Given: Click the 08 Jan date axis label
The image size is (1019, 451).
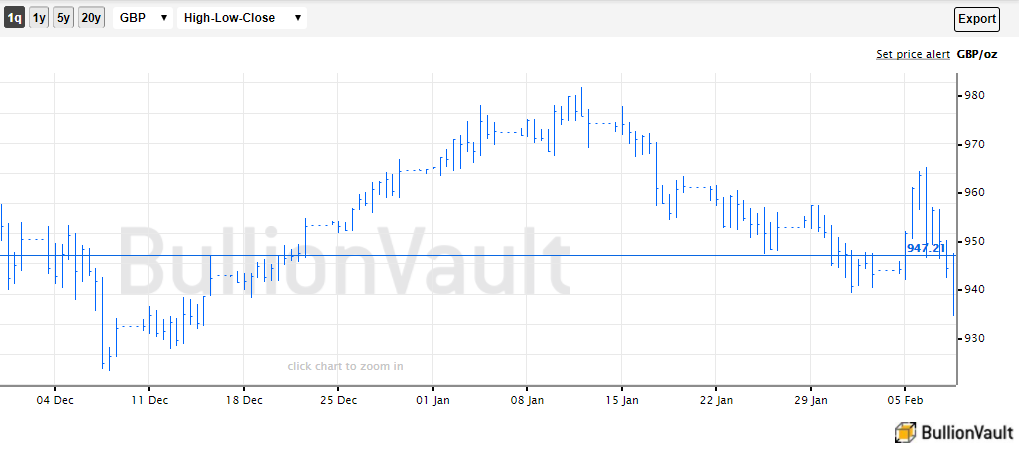Looking at the screenshot, I should [527, 400].
